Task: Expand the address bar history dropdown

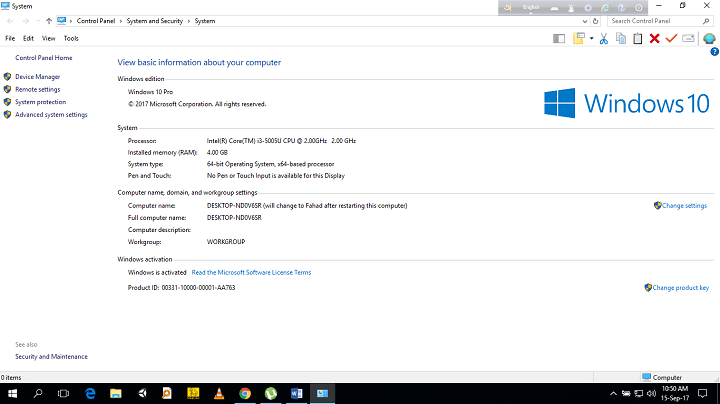Action: pyautogui.click(x=585, y=21)
